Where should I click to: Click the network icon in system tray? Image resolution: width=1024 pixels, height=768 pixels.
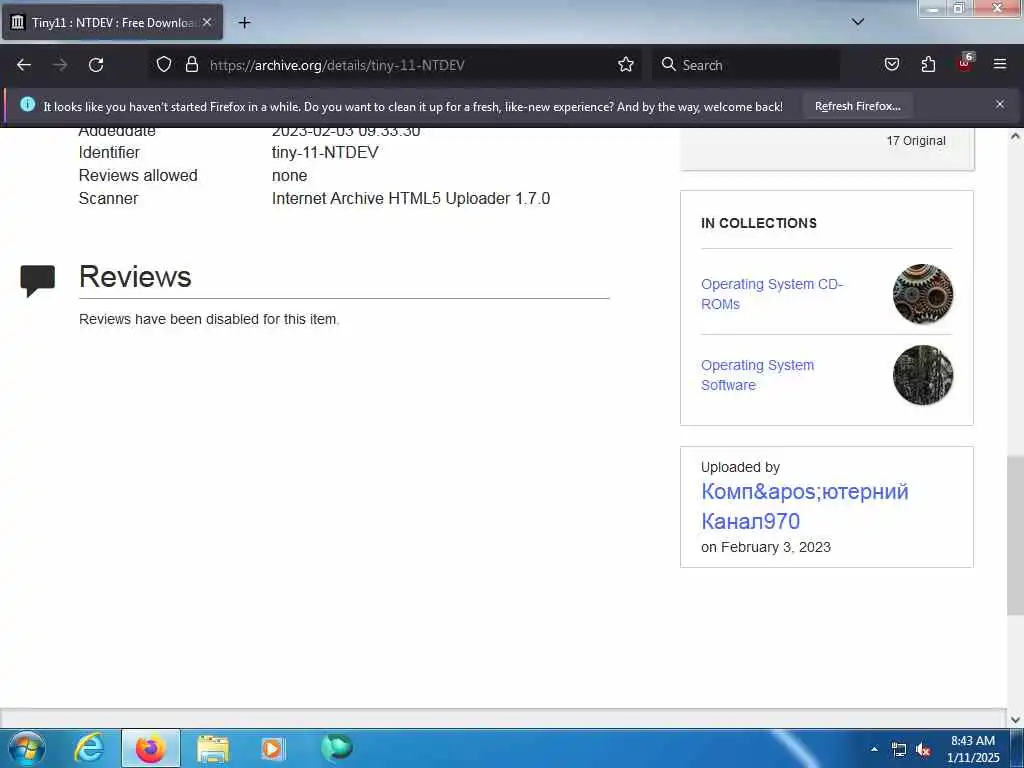899,750
